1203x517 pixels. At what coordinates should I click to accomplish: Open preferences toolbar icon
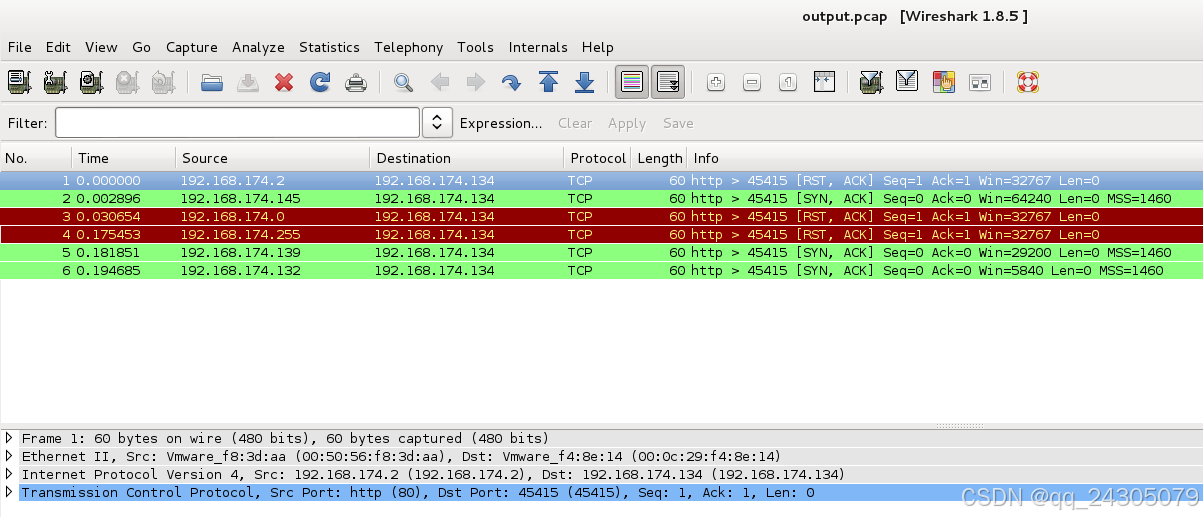pos(979,82)
